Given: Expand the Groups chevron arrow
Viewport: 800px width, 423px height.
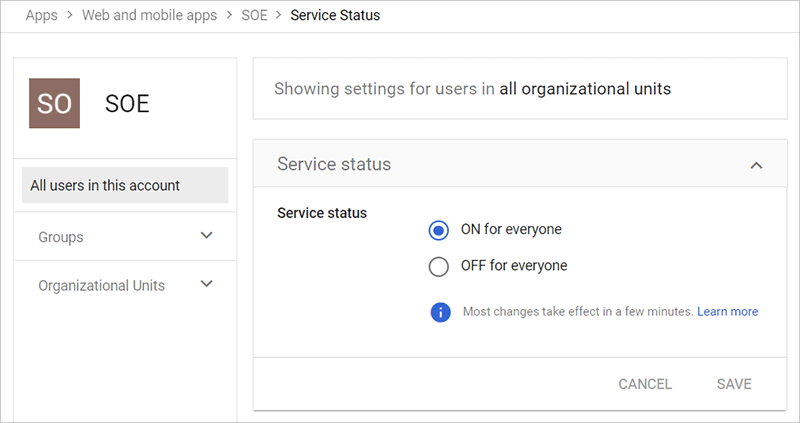Looking at the screenshot, I should coord(207,236).
